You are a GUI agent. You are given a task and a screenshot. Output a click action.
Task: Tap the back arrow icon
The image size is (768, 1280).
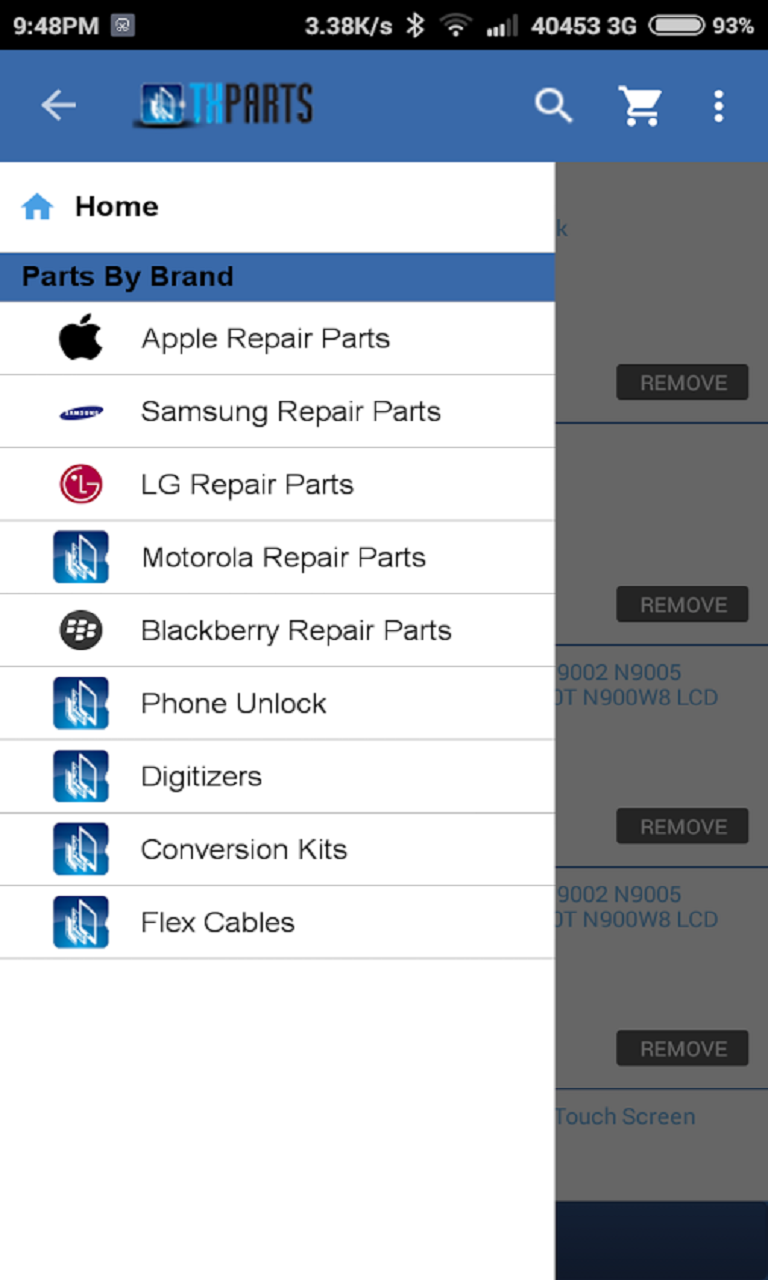(58, 105)
